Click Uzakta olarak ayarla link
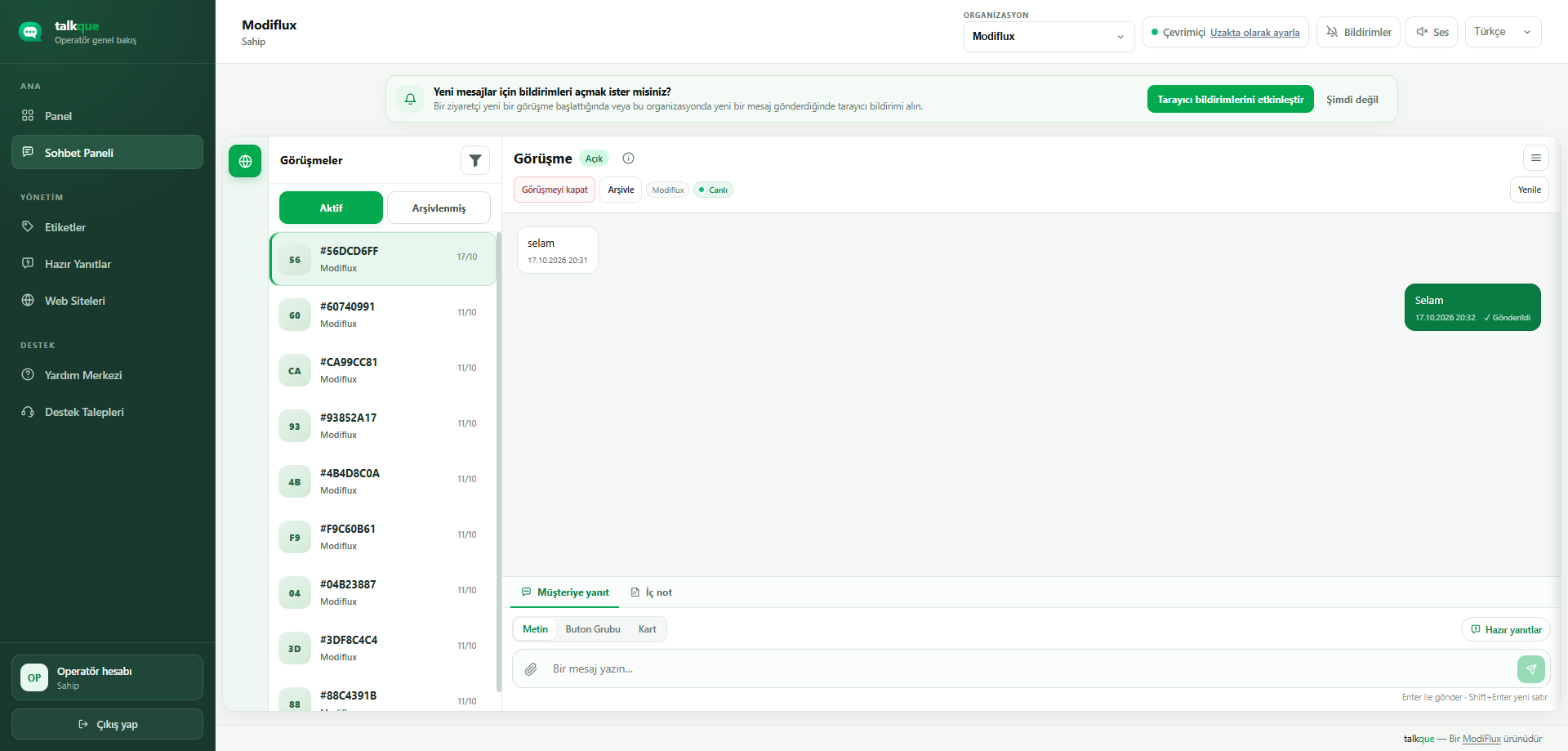The width and height of the screenshot is (1568, 751). 1254,33
